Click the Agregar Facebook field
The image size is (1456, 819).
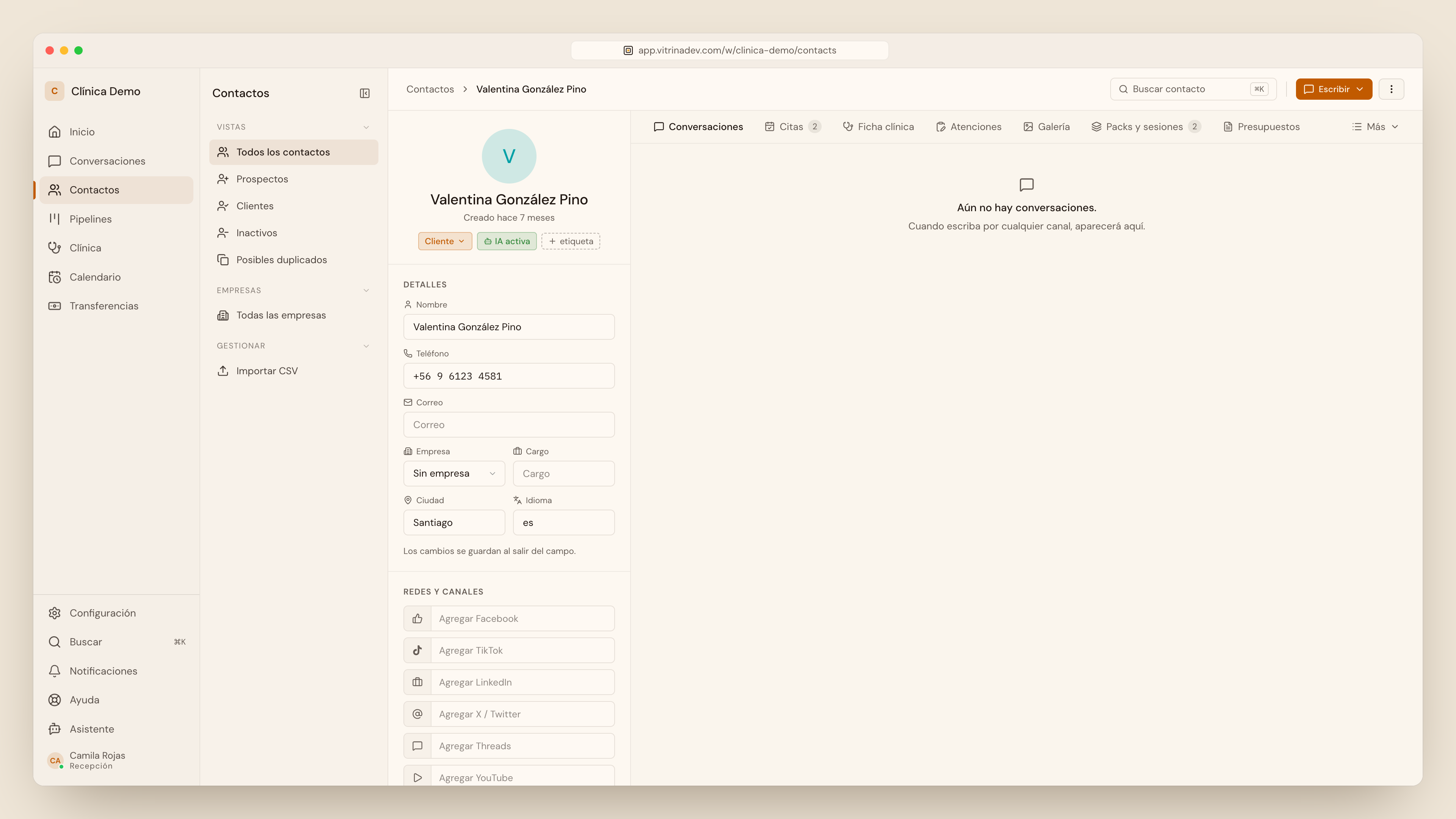pyautogui.click(x=523, y=618)
